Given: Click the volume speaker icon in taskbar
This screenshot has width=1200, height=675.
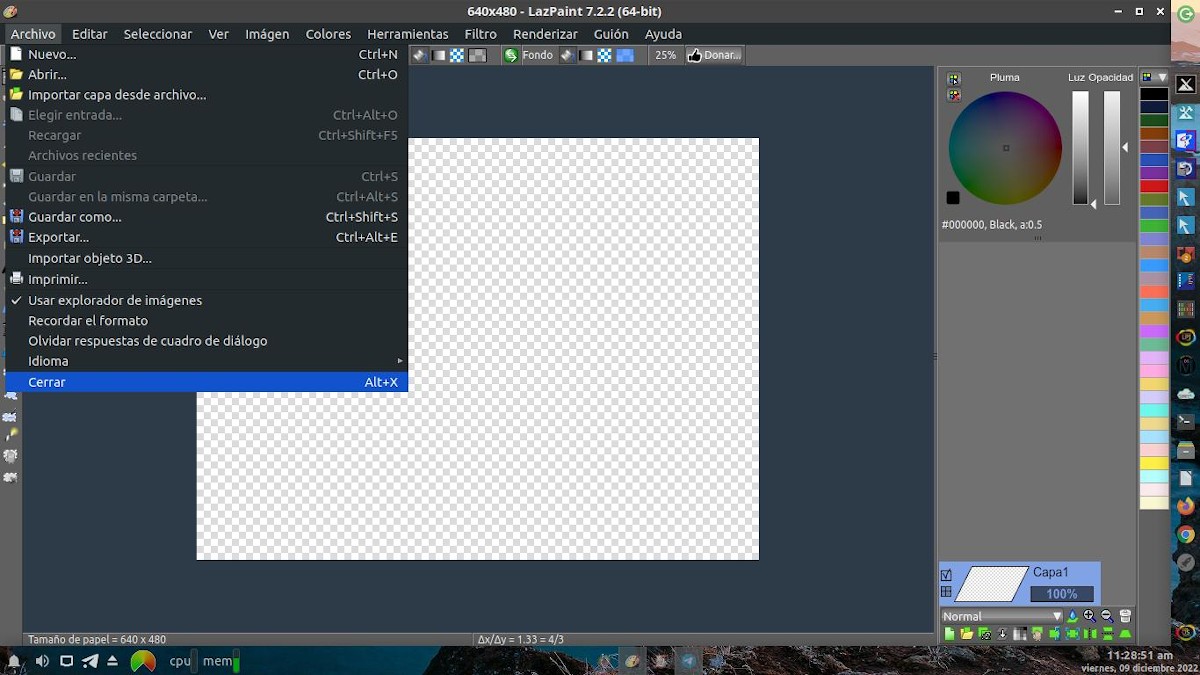Looking at the screenshot, I should click(x=42, y=661).
